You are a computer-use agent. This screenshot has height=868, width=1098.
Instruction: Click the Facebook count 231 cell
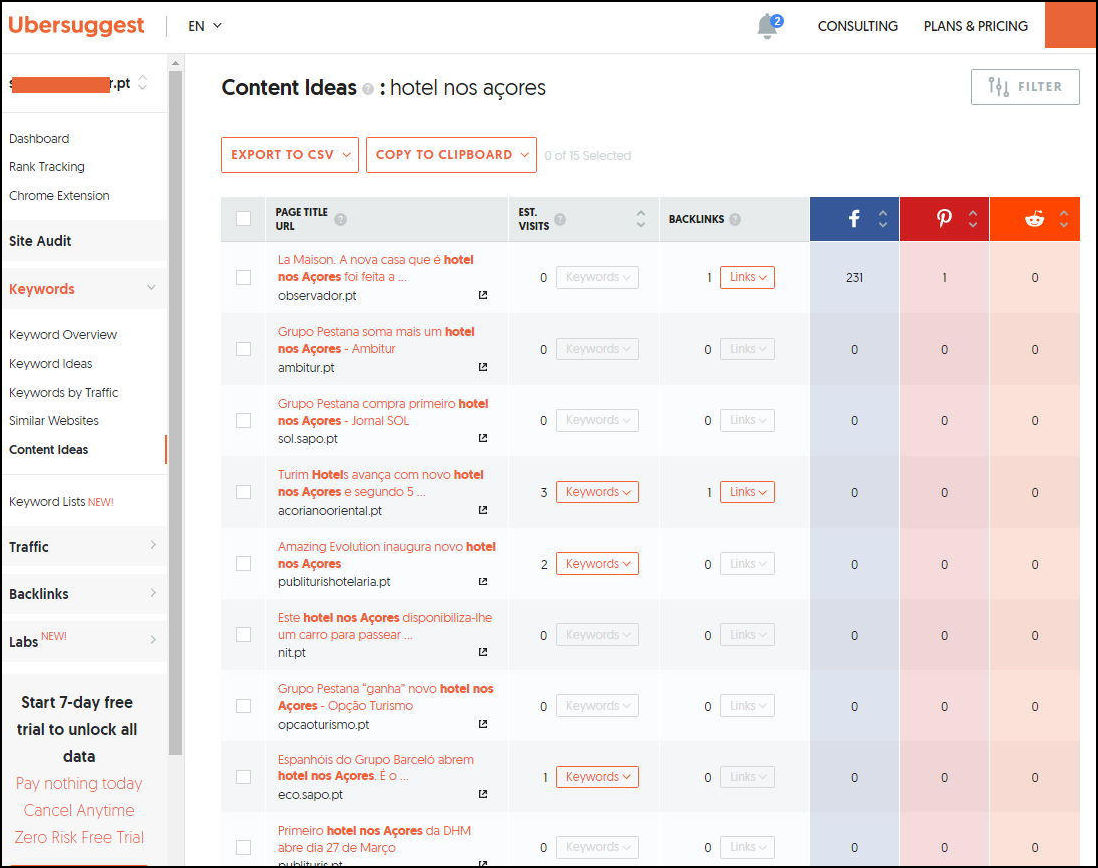click(x=854, y=277)
